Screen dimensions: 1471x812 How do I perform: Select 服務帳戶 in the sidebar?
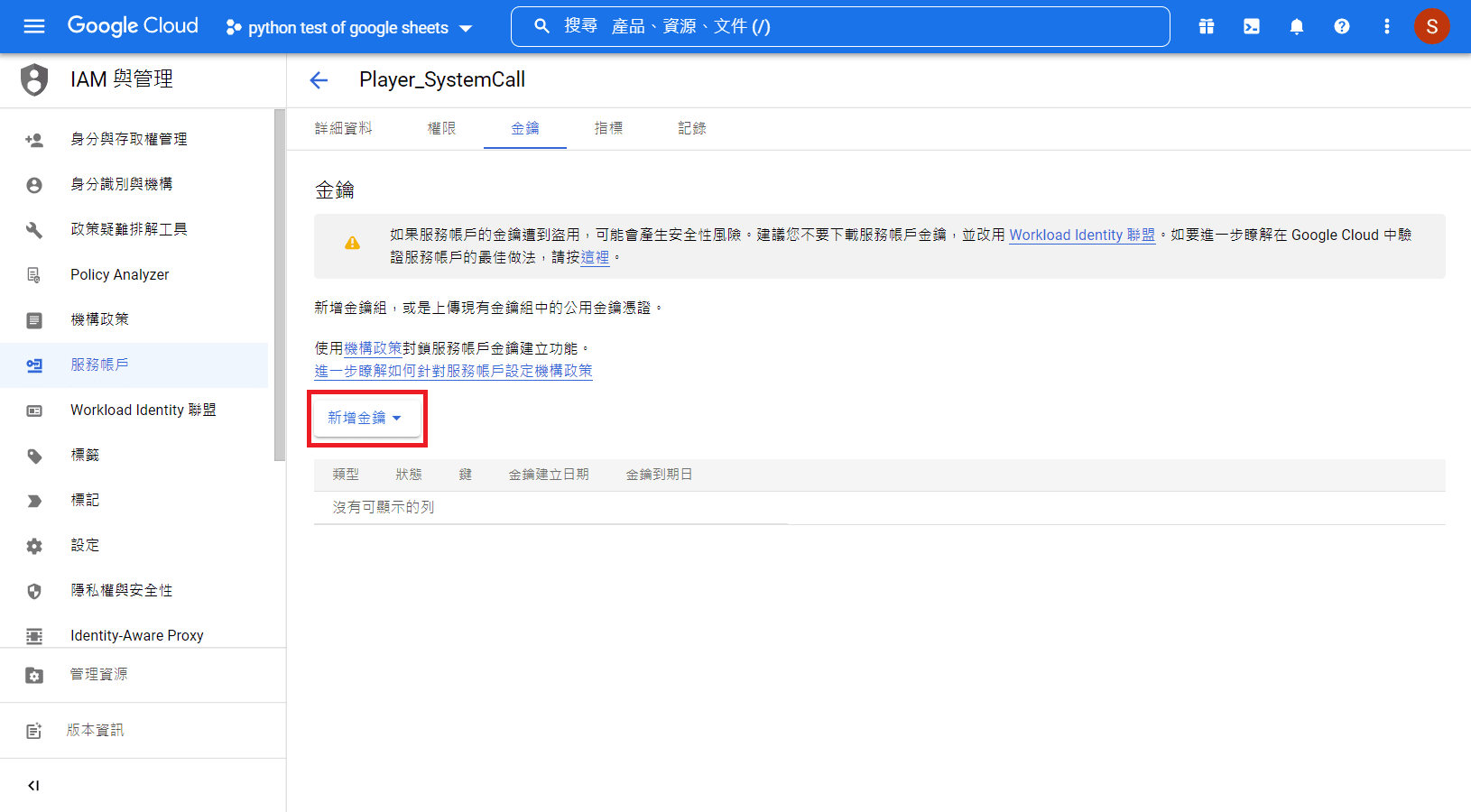coord(99,364)
